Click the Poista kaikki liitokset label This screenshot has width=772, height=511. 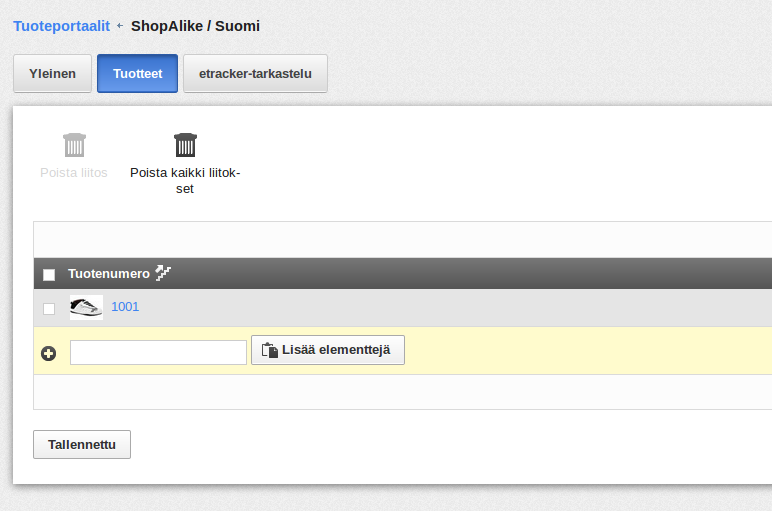point(185,181)
